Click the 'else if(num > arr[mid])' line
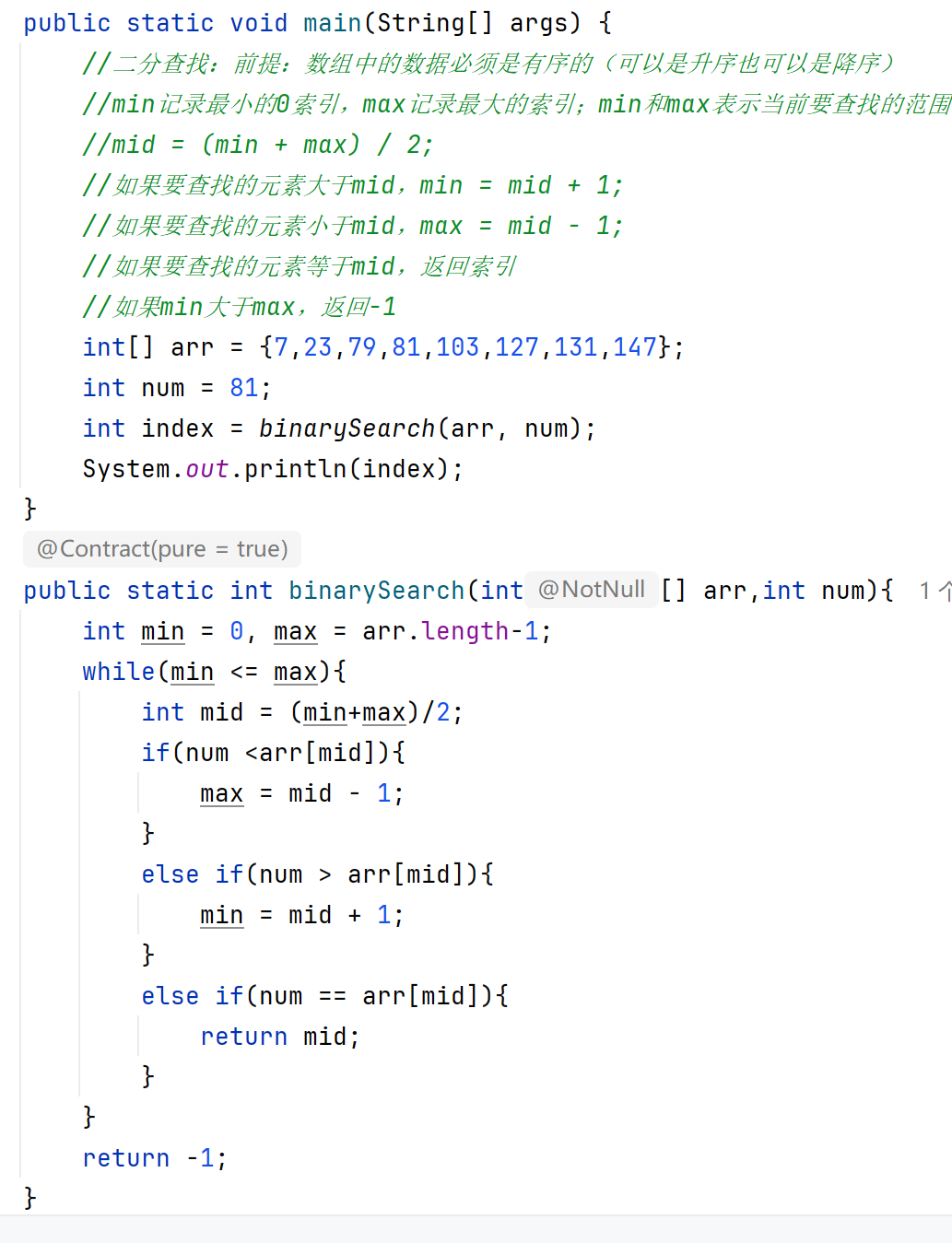This screenshot has height=1243, width=952. (x=318, y=874)
